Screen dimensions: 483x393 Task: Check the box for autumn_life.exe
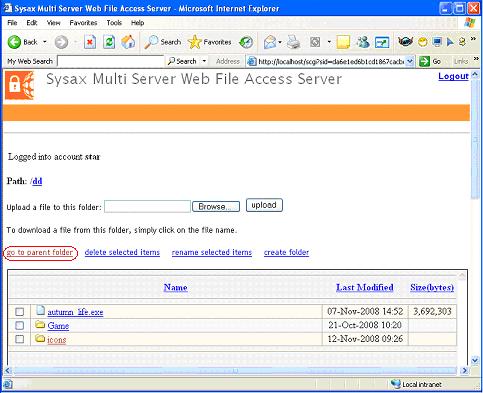click(20, 312)
